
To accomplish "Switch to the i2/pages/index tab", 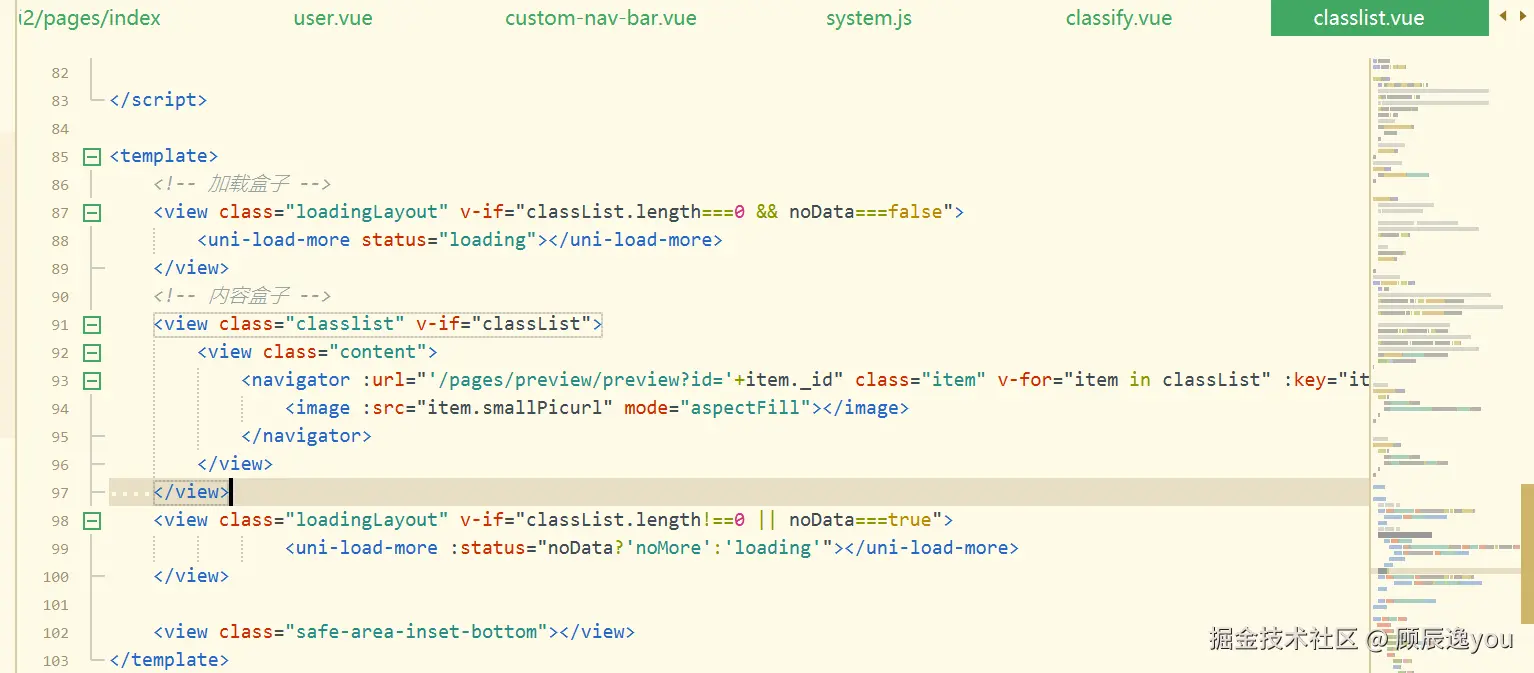I will [90, 18].
